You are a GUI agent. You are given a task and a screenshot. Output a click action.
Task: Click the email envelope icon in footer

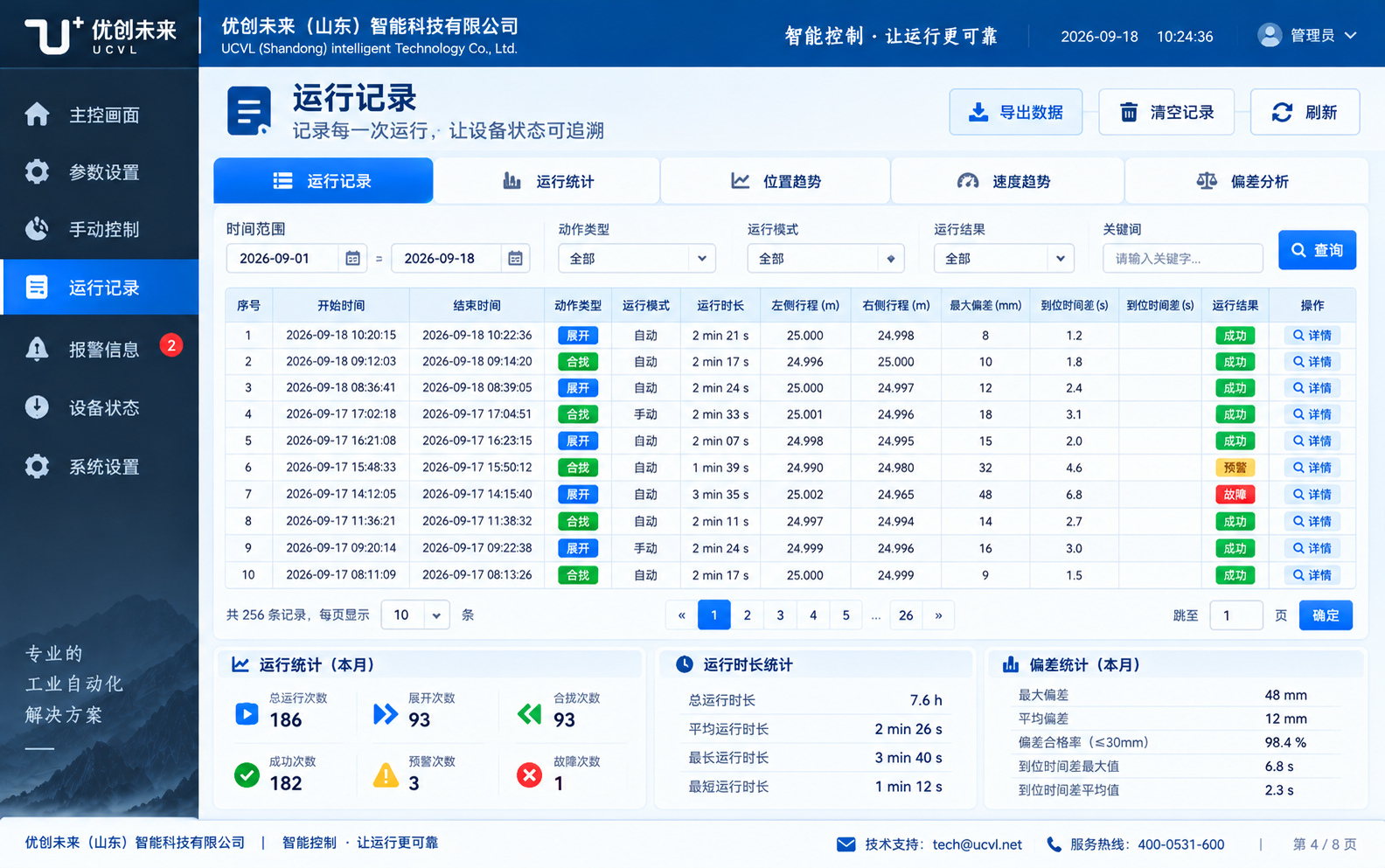click(846, 844)
